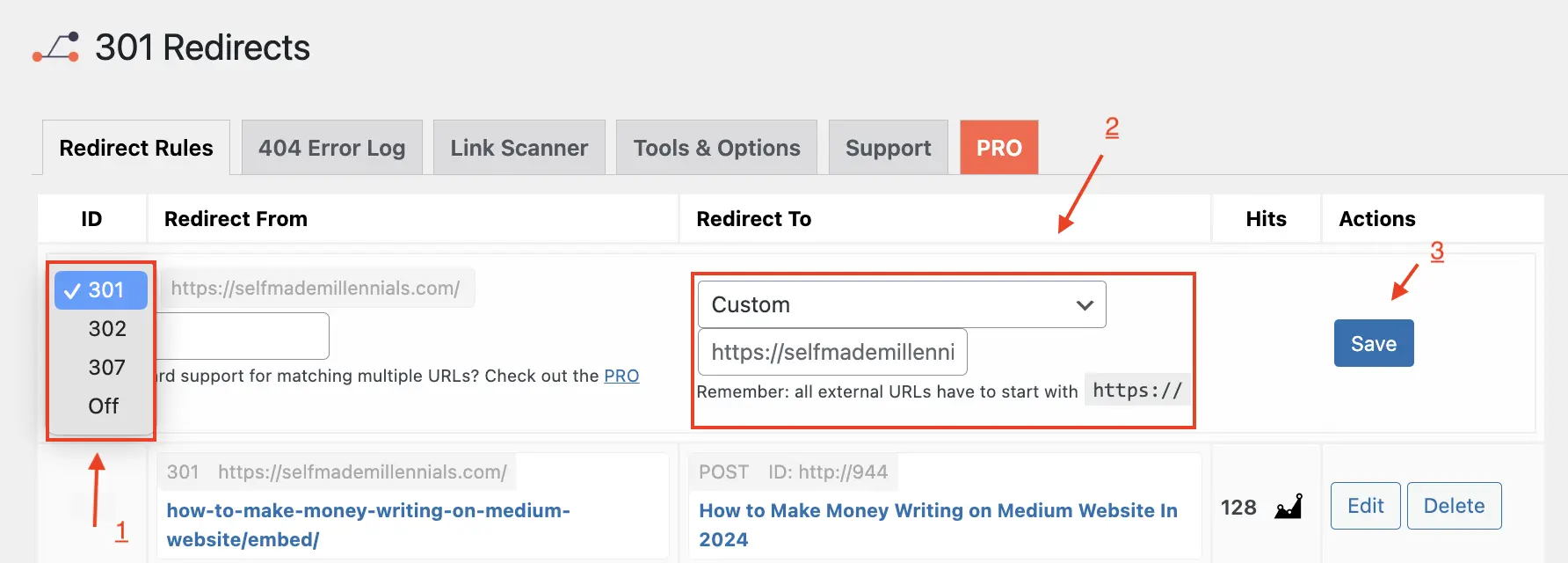The height and width of the screenshot is (563, 1568).
Task: Click the 301 Redirects logo icon
Action: 56,48
